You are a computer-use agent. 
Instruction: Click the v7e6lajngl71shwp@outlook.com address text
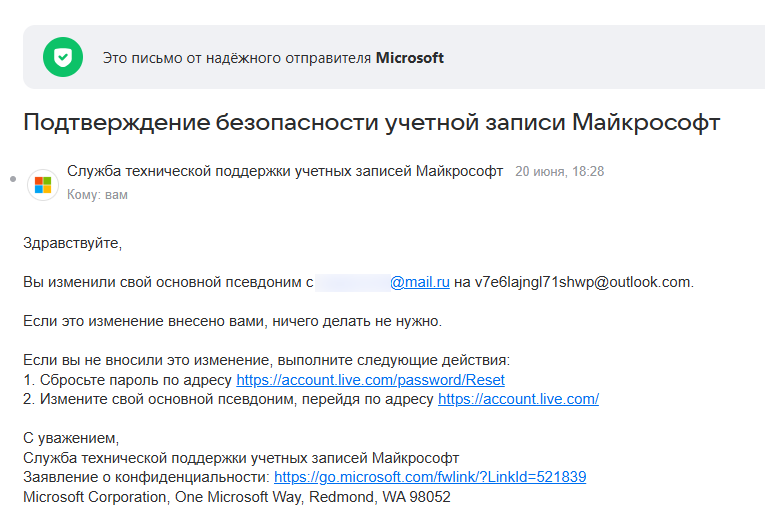(x=583, y=282)
